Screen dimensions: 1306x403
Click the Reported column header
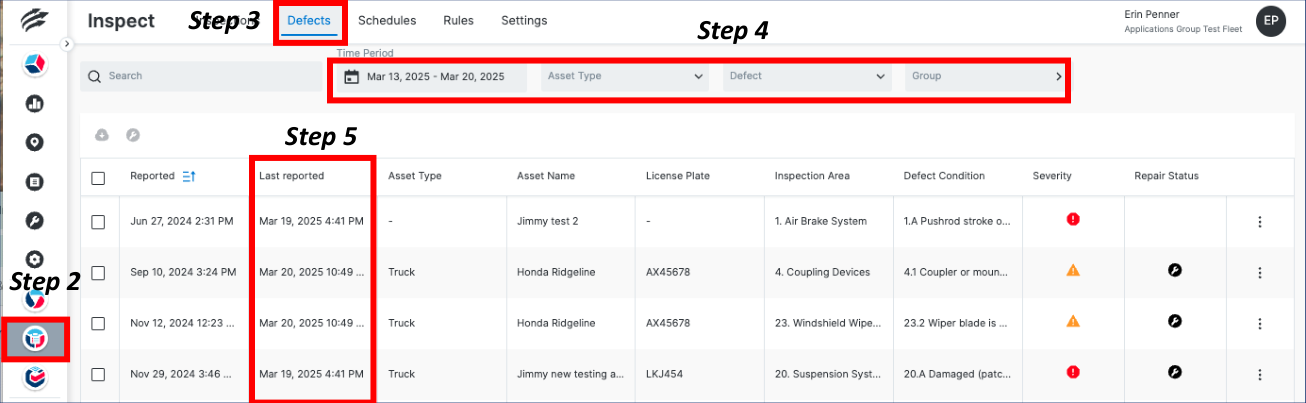[152, 176]
